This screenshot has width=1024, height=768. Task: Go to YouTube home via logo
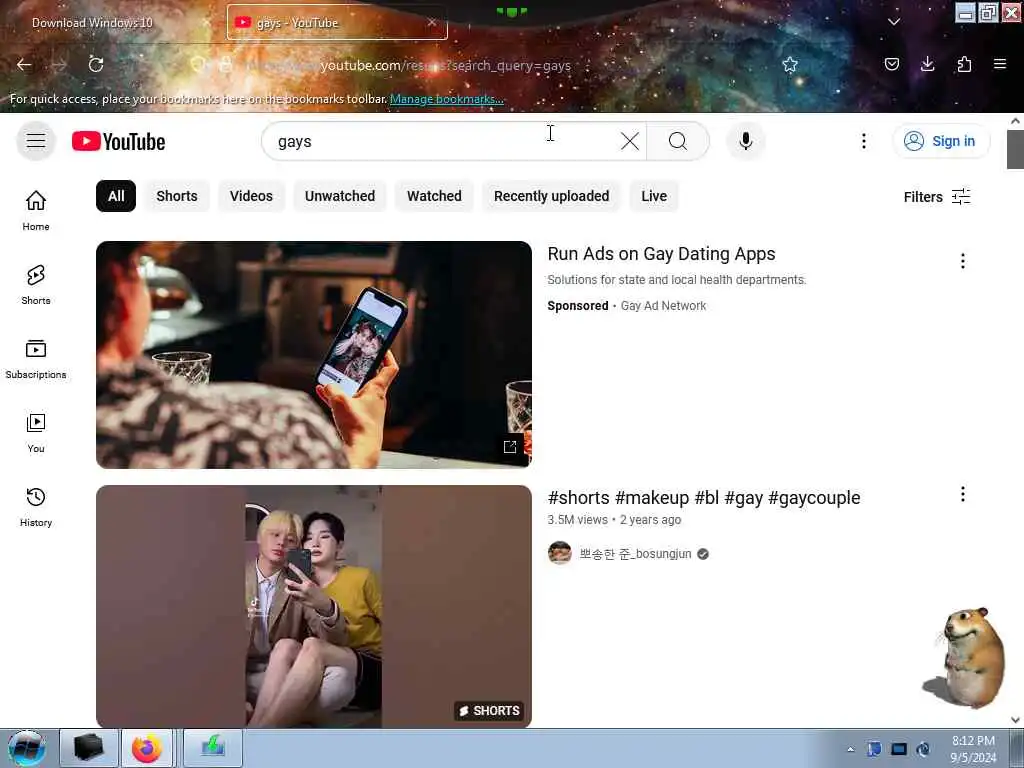pyautogui.click(x=118, y=141)
